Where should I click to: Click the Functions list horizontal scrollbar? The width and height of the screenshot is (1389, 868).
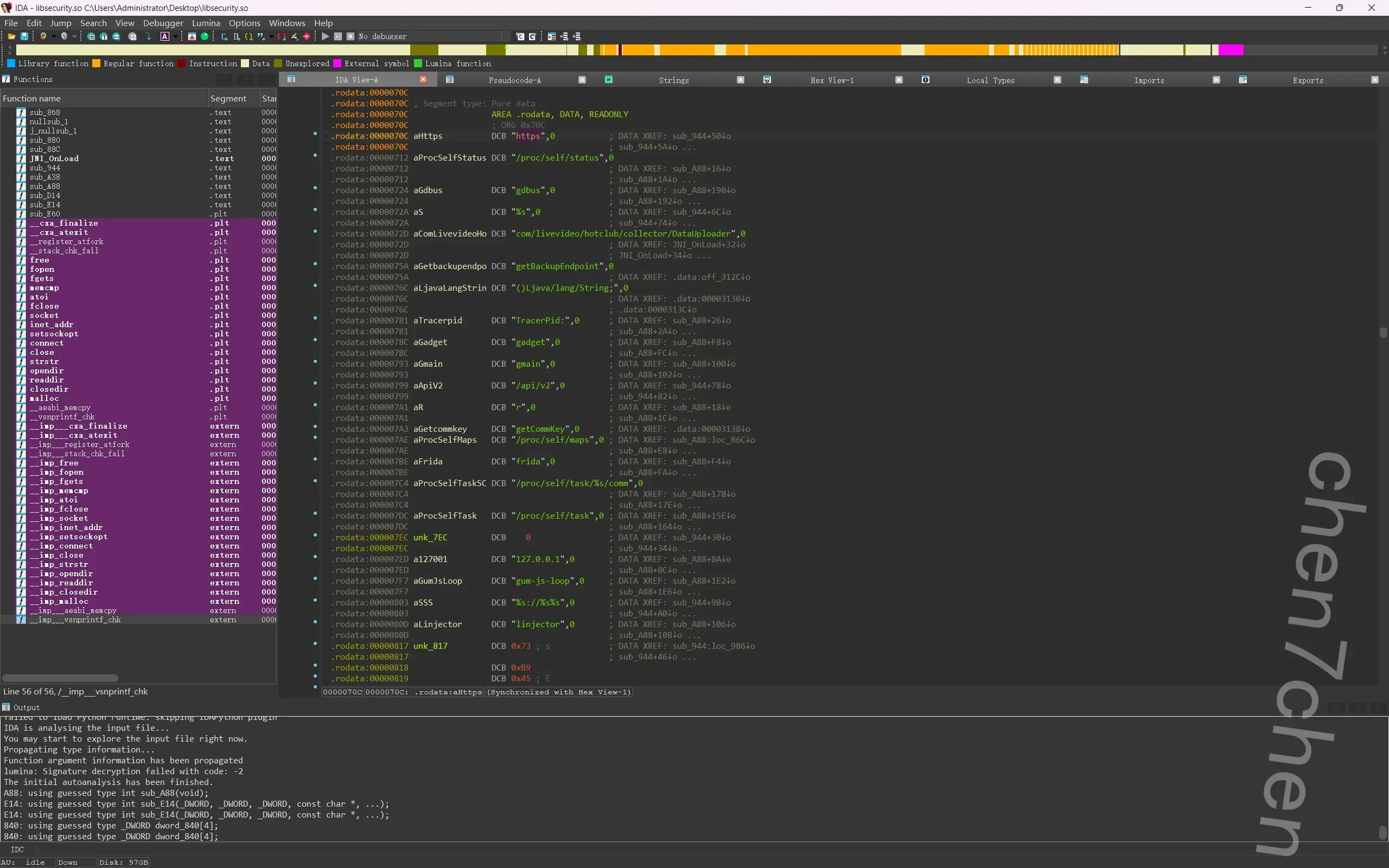pos(60,678)
